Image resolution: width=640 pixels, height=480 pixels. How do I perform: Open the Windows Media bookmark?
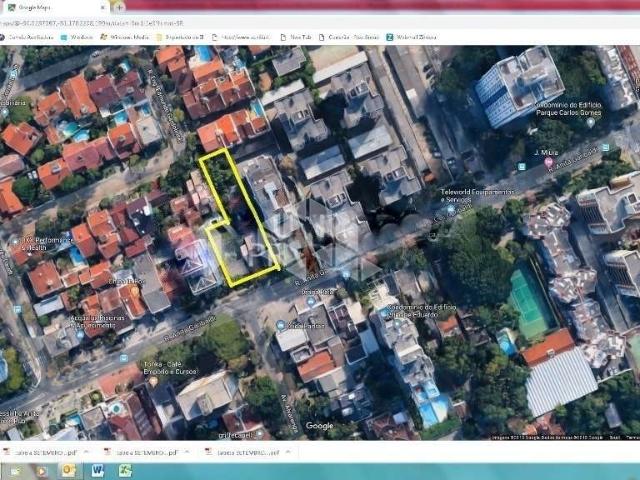click(x=124, y=37)
